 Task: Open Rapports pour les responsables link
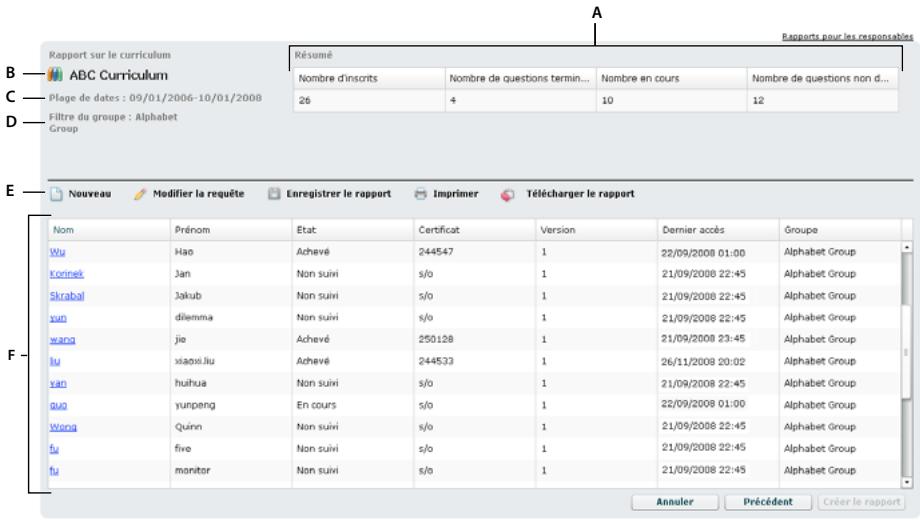coord(847,36)
